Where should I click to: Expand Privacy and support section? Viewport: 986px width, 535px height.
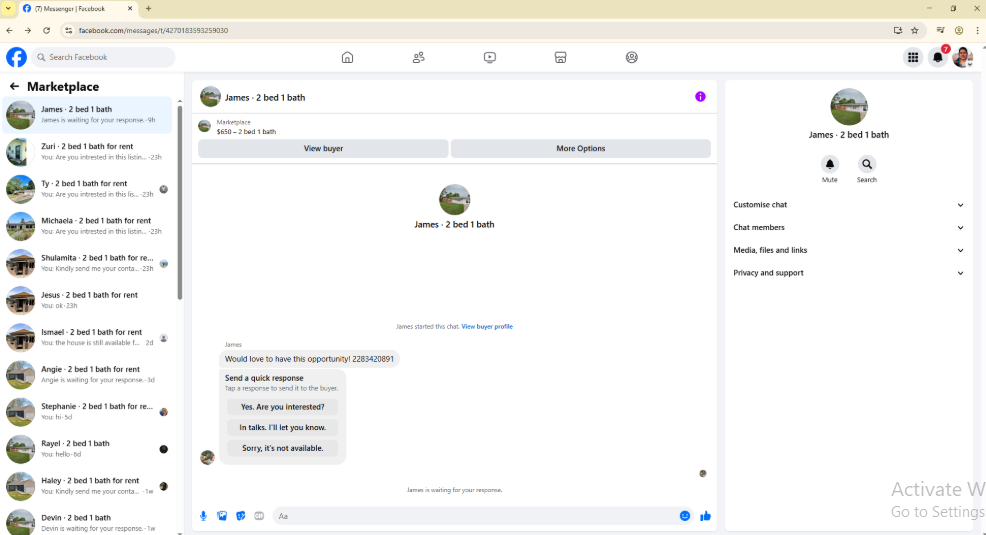(x=848, y=273)
